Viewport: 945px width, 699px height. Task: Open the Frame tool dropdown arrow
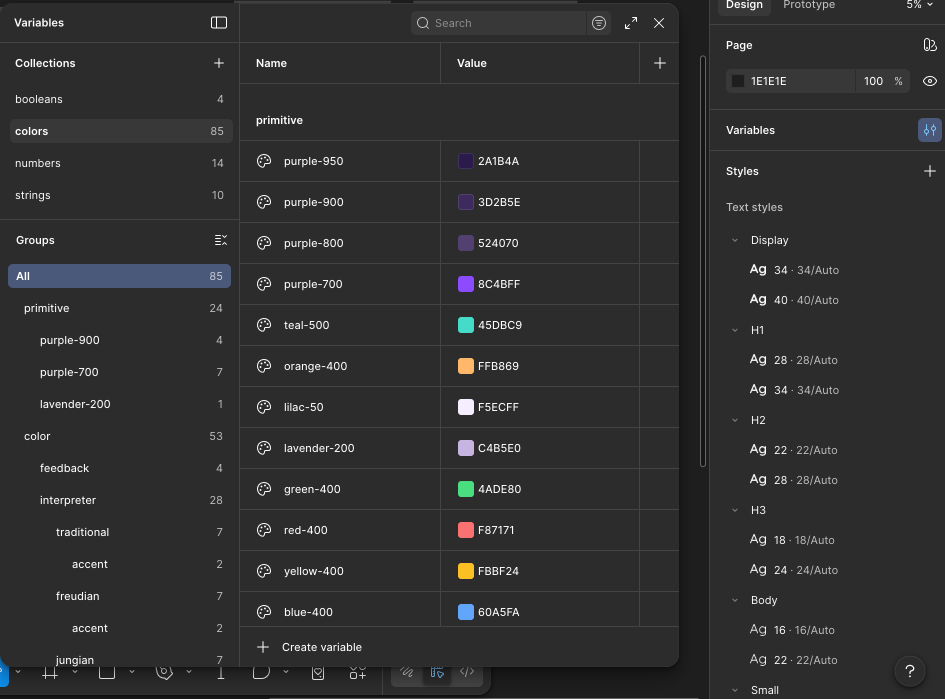pos(75,671)
